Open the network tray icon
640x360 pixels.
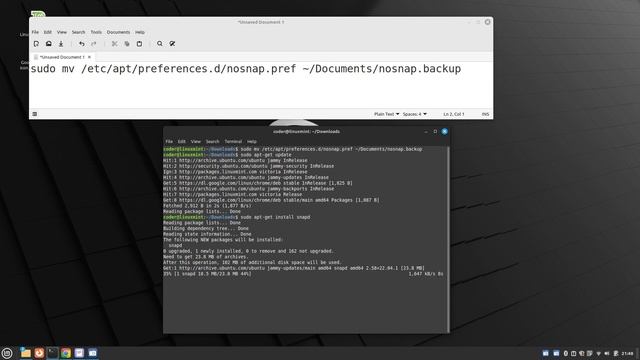(598, 353)
